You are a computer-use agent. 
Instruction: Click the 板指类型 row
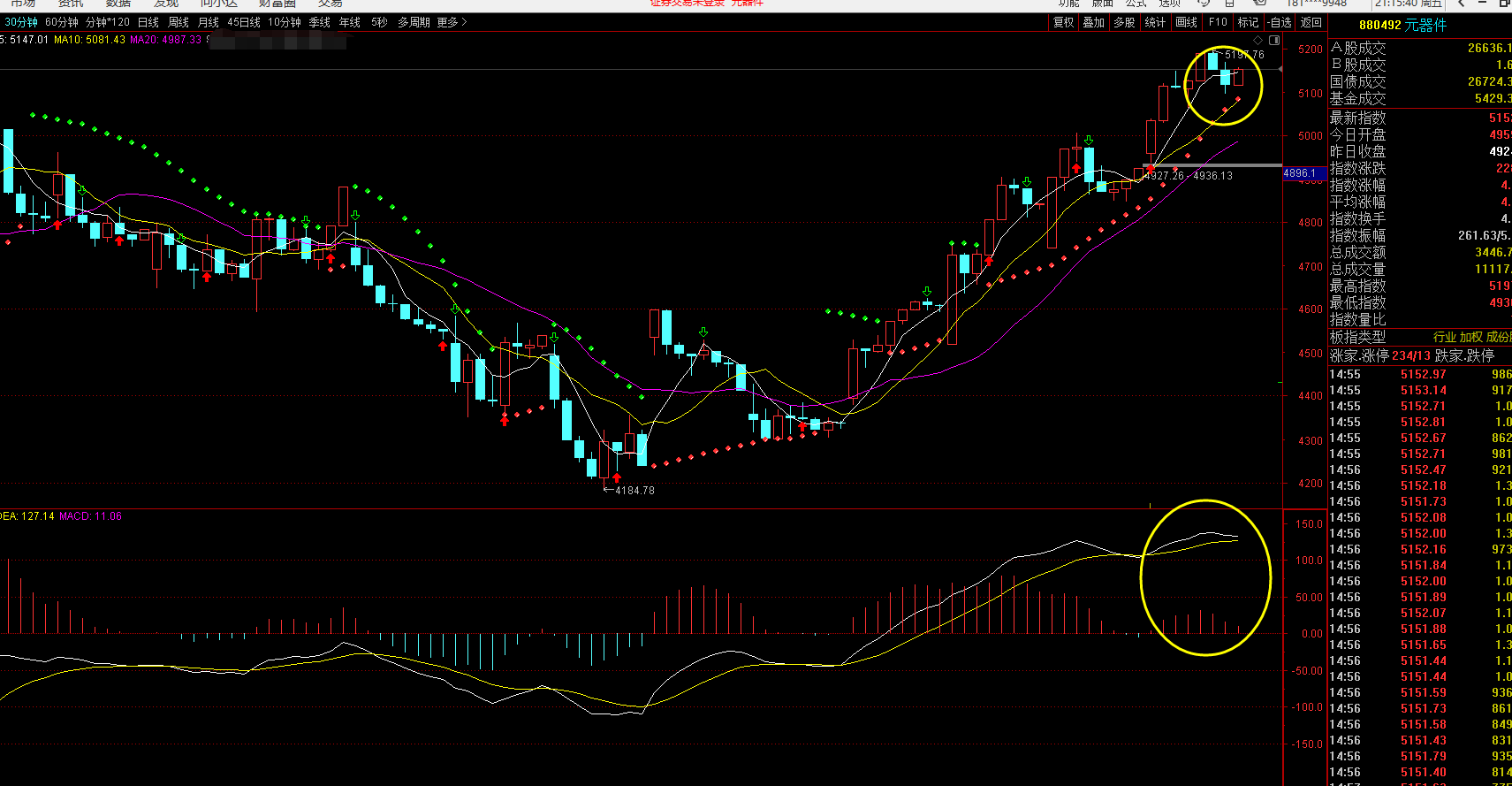[1419, 337]
